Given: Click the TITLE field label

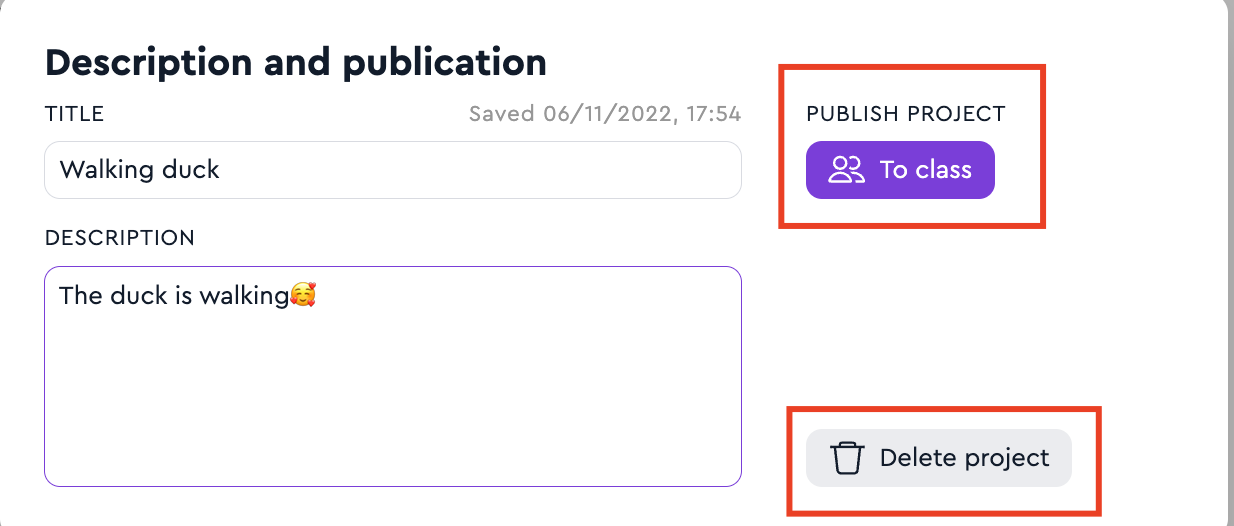Looking at the screenshot, I should pos(74,114).
